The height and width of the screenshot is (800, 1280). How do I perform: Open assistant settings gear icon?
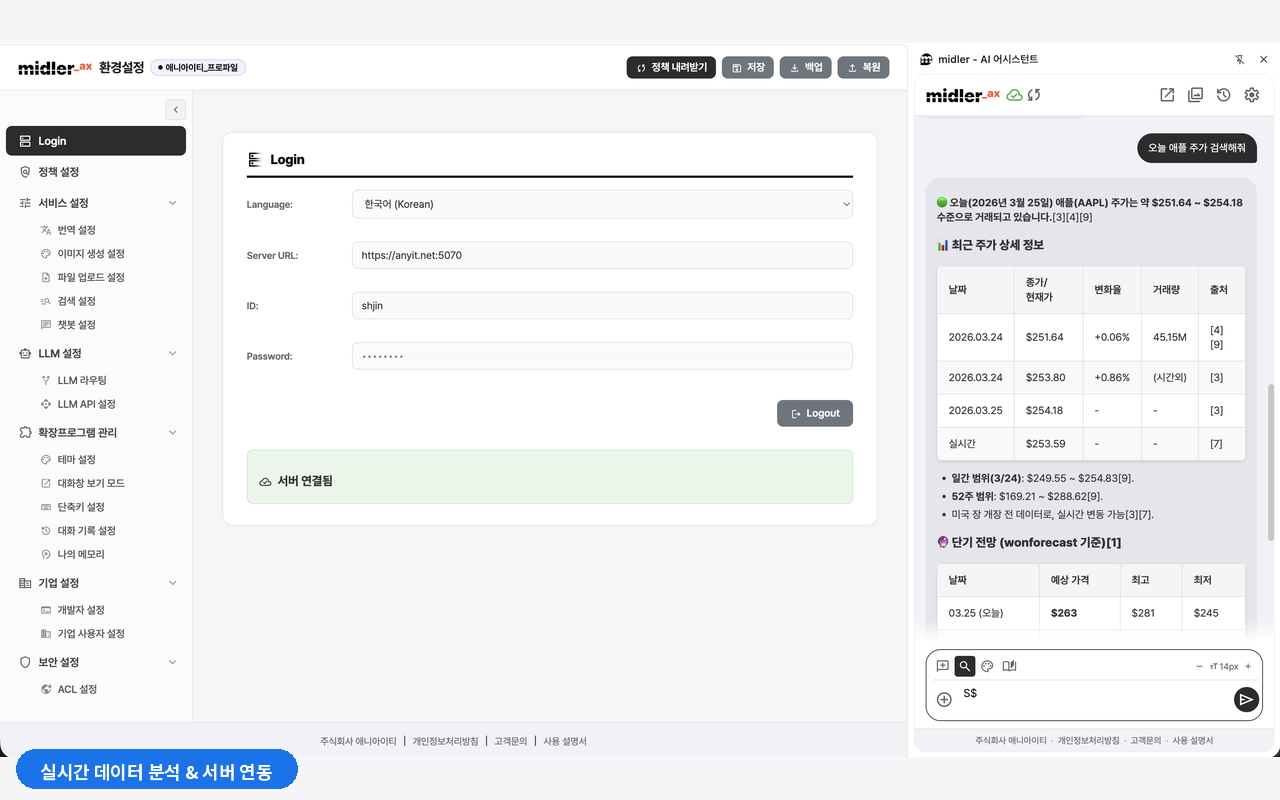pyautogui.click(x=1251, y=95)
